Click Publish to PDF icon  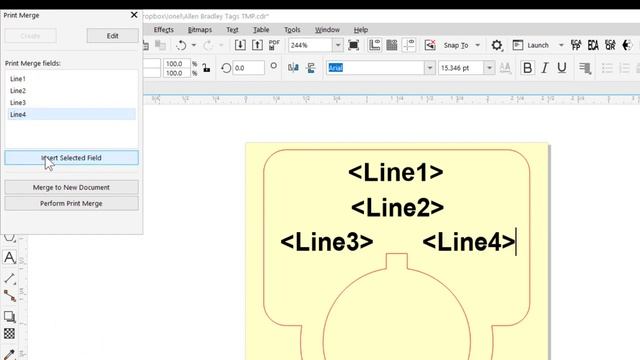coord(274,45)
